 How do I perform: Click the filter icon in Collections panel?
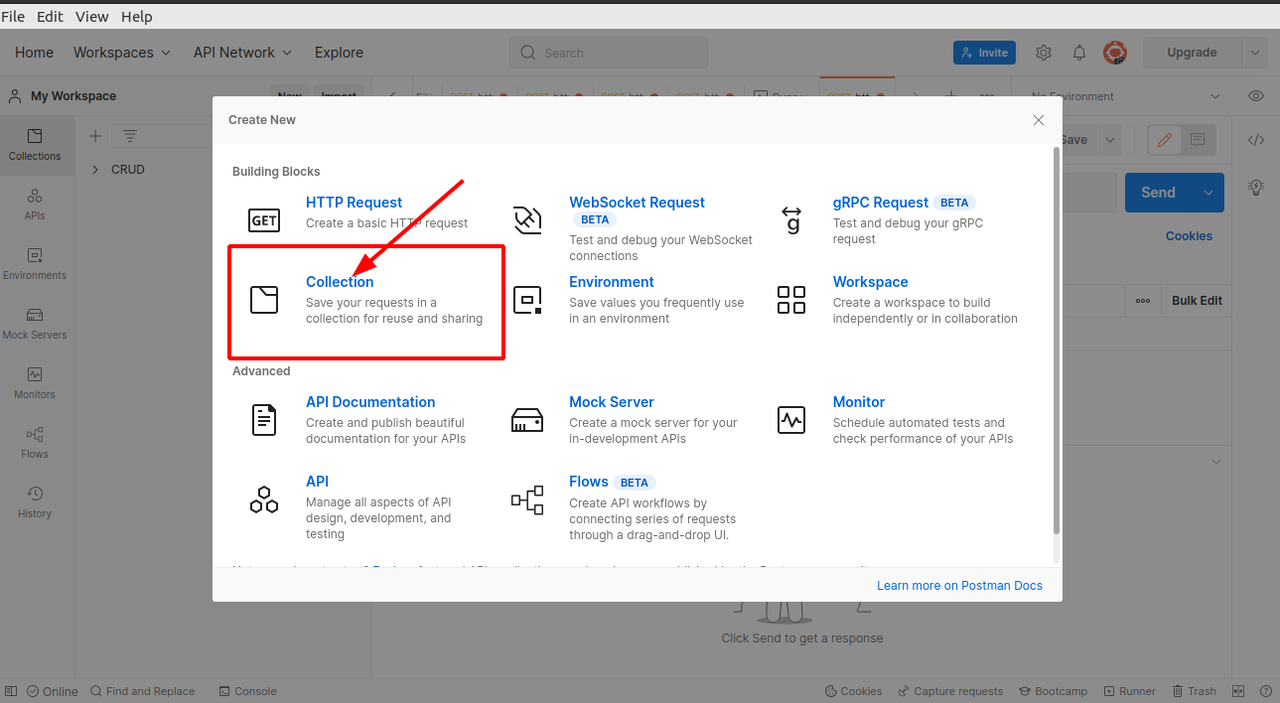[130, 136]
